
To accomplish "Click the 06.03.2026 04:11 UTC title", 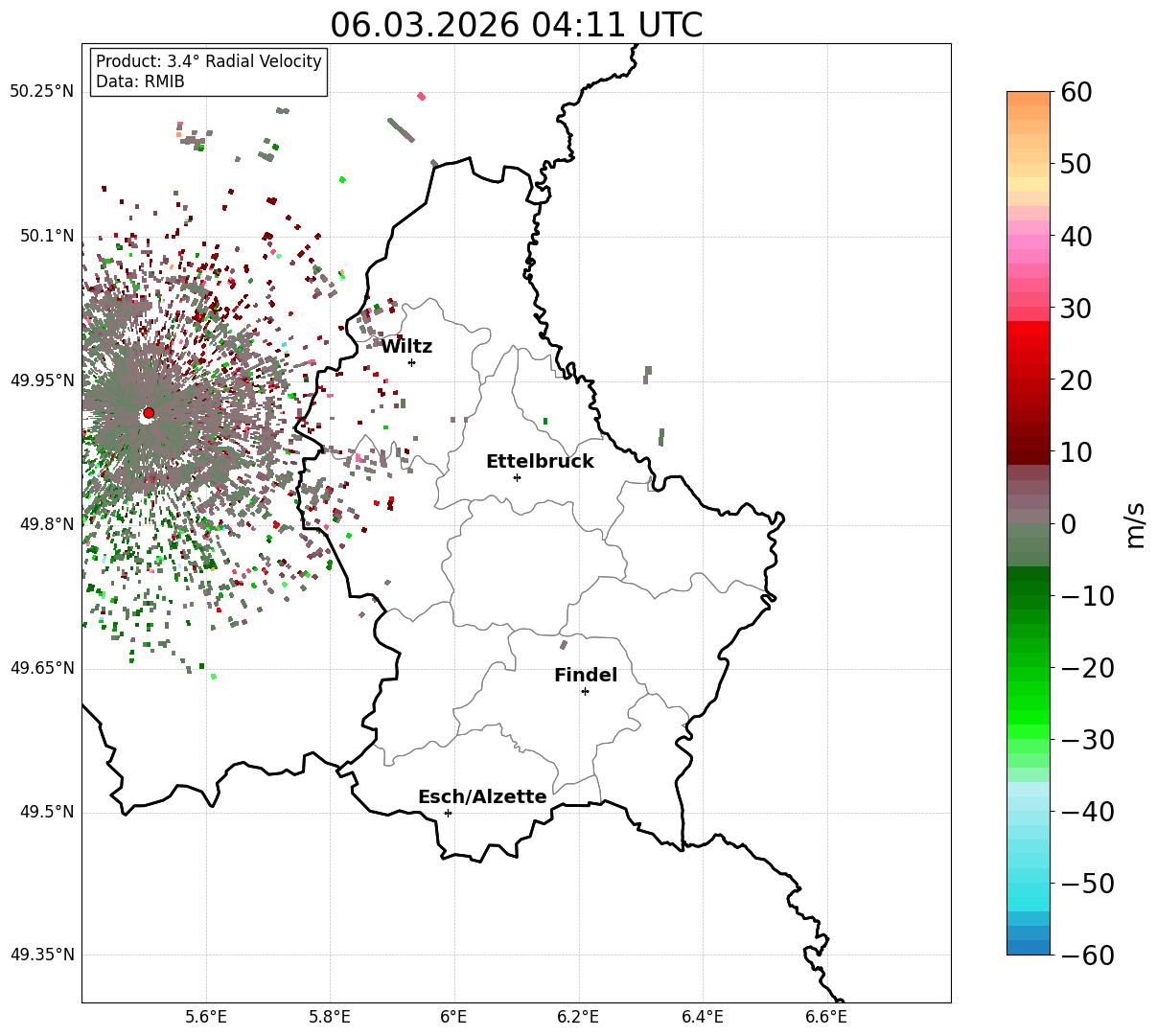I will pyautogui.click(x=516, y=25).
